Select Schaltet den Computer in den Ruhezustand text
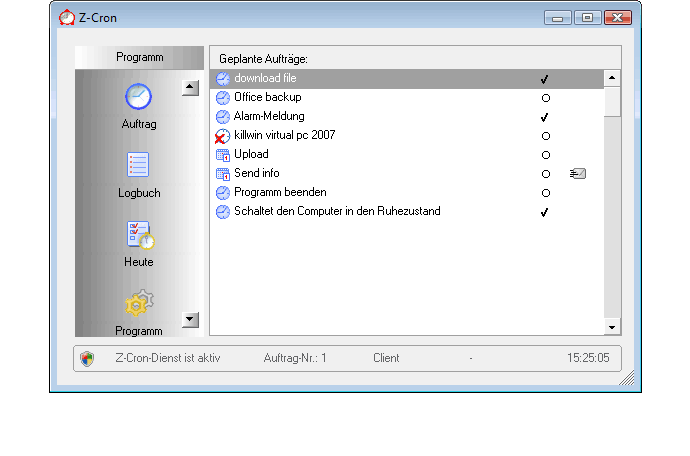The height and width of the screenshot is (456, 690). pyautogui.click(x=337, y=211)
